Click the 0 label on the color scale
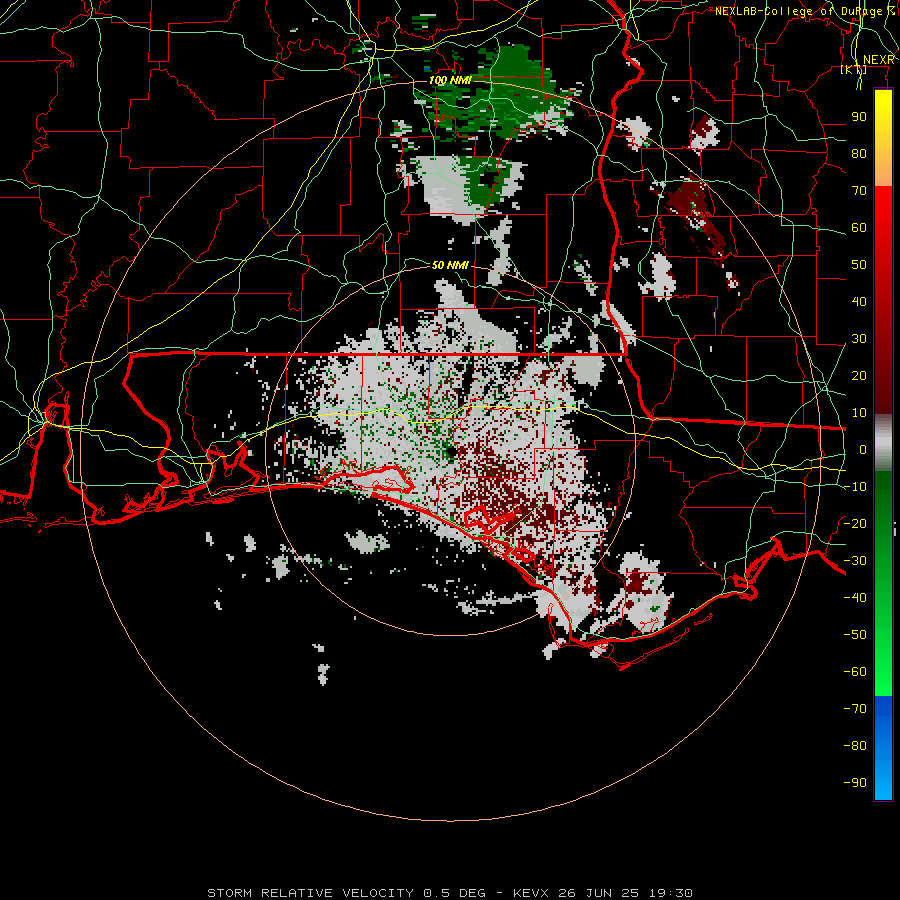This screenshot has width=900, height=900. (x=863, y=449)
